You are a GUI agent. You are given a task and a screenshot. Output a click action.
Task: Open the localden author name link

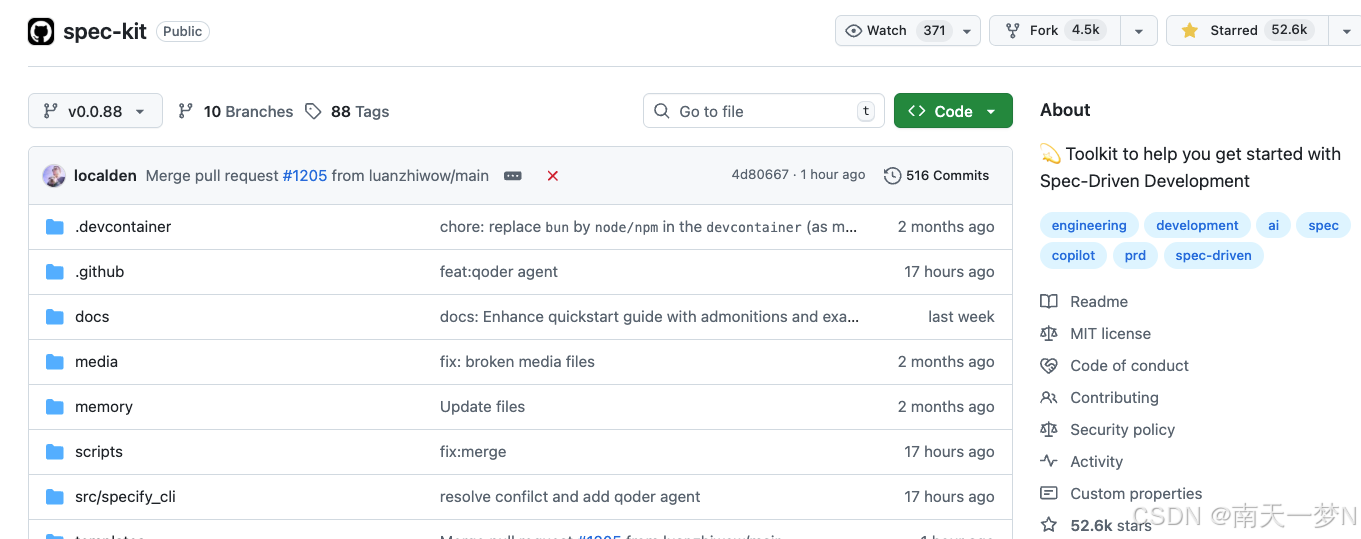[105, 175]
